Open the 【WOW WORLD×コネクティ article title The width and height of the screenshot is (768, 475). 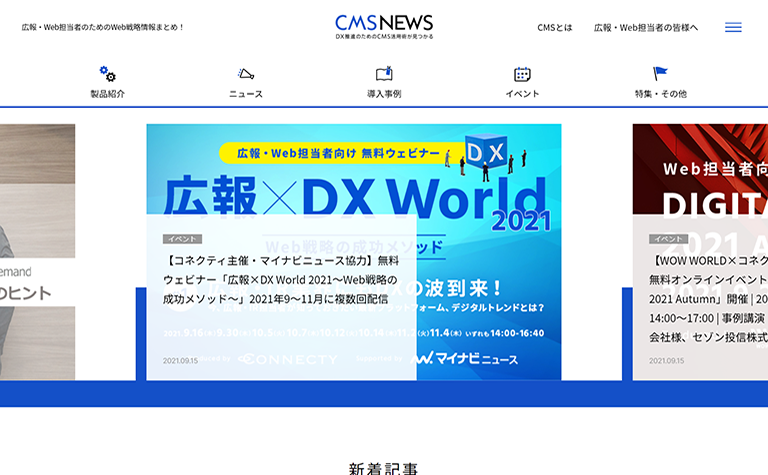pos(708,299)
